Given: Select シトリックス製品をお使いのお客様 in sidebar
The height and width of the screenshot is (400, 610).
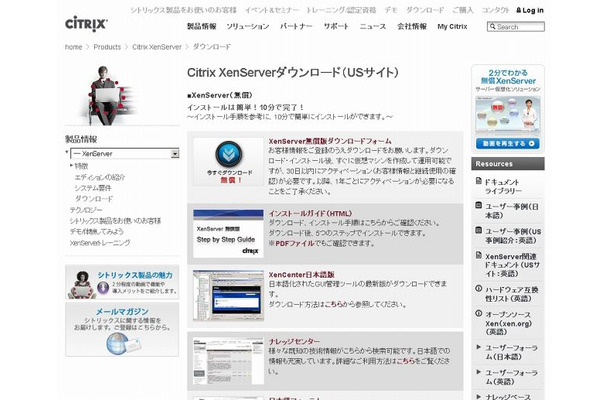Looking at the screenshot, I should tap(115, 221).
